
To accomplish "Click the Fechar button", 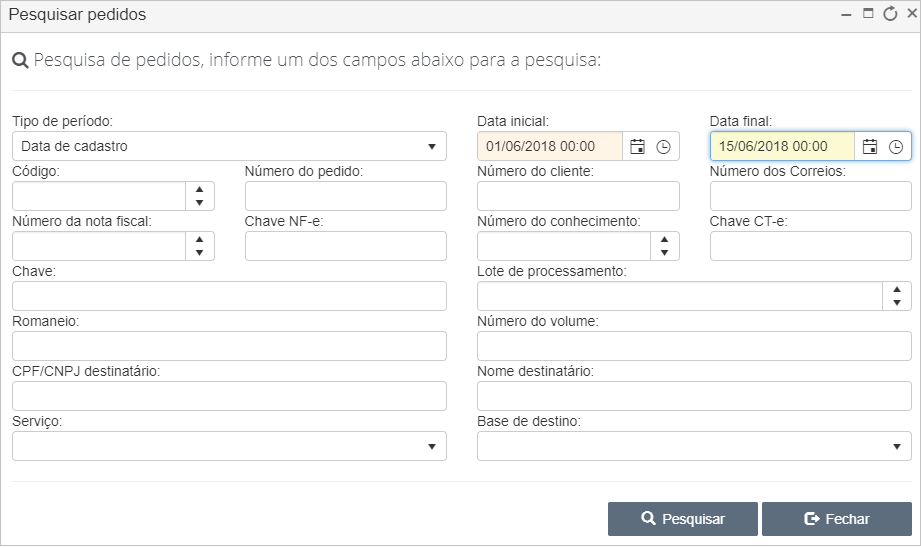I will [x=837, y=519].
